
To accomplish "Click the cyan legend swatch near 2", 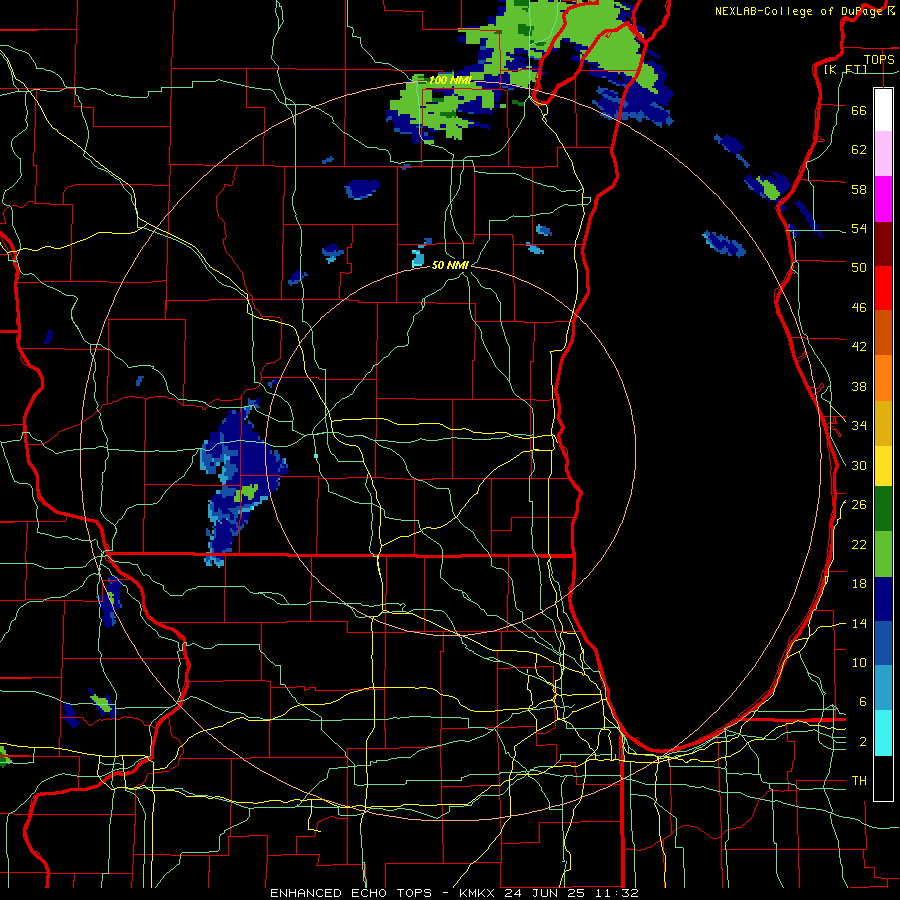I will (x=883, y=733).
